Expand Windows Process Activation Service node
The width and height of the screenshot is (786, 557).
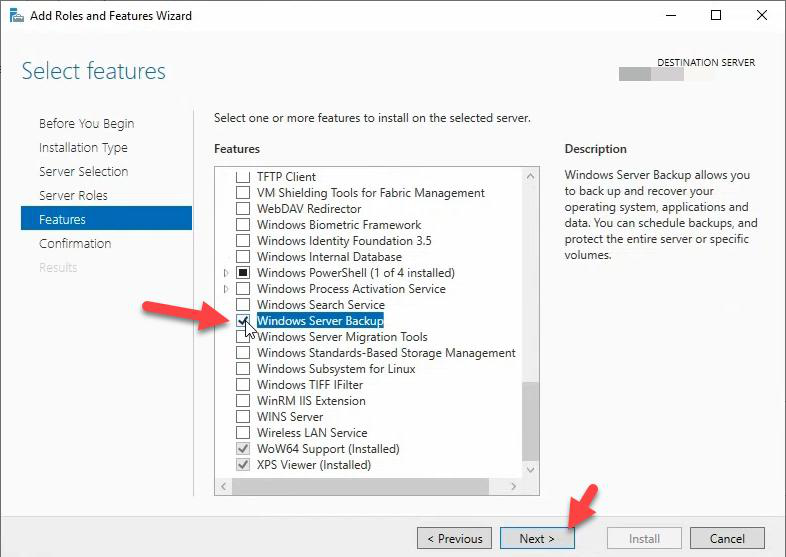tap(226, 289)
